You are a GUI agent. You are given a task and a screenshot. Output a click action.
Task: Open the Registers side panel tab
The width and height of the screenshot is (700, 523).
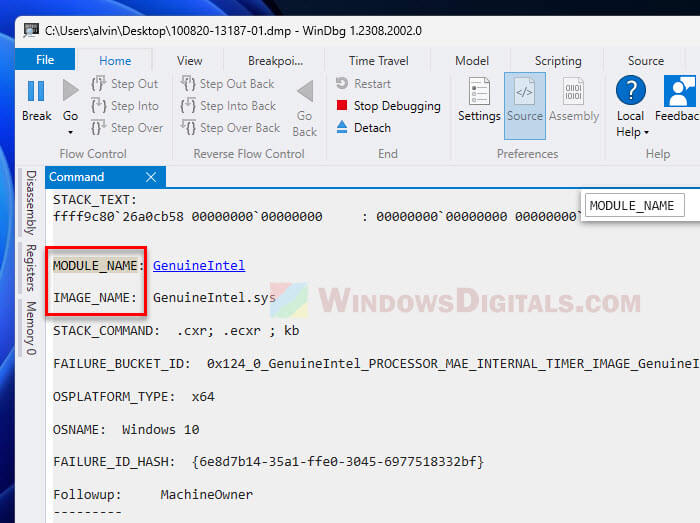pyautogui.click(x=30, y=267)
